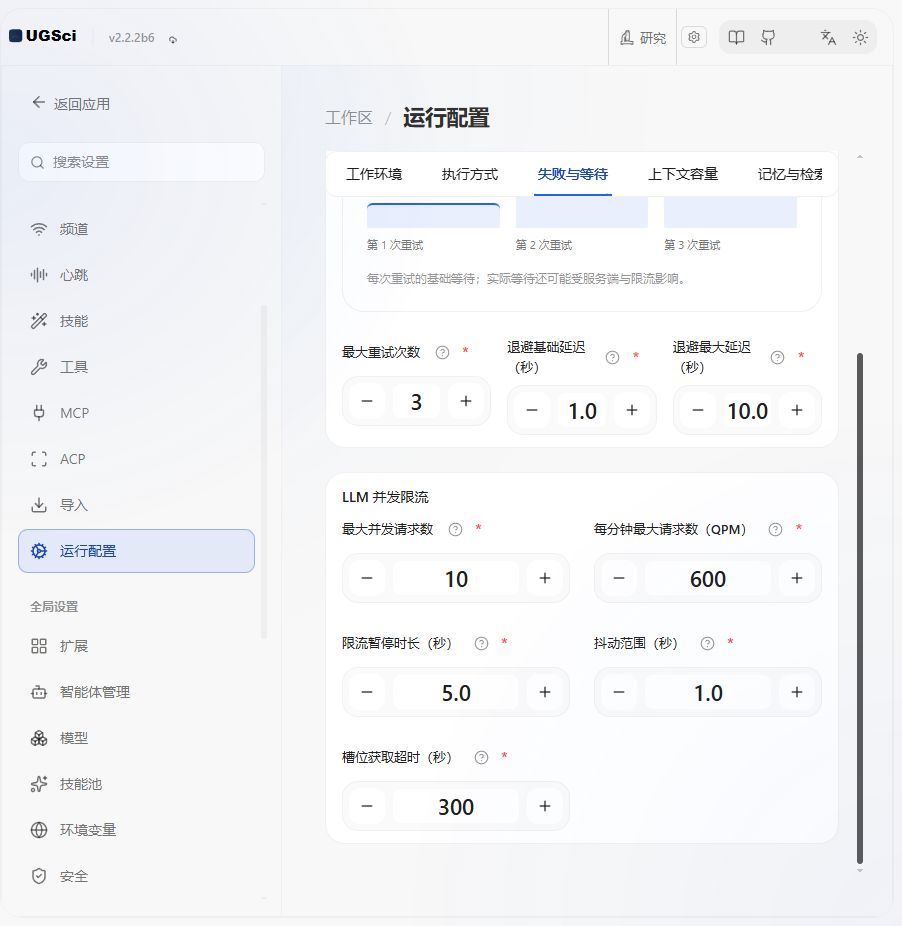The width and height of the screenshot is (902, 926).
Task: Increase 限流暂停时长 value
Action: (x=545, y=692)
